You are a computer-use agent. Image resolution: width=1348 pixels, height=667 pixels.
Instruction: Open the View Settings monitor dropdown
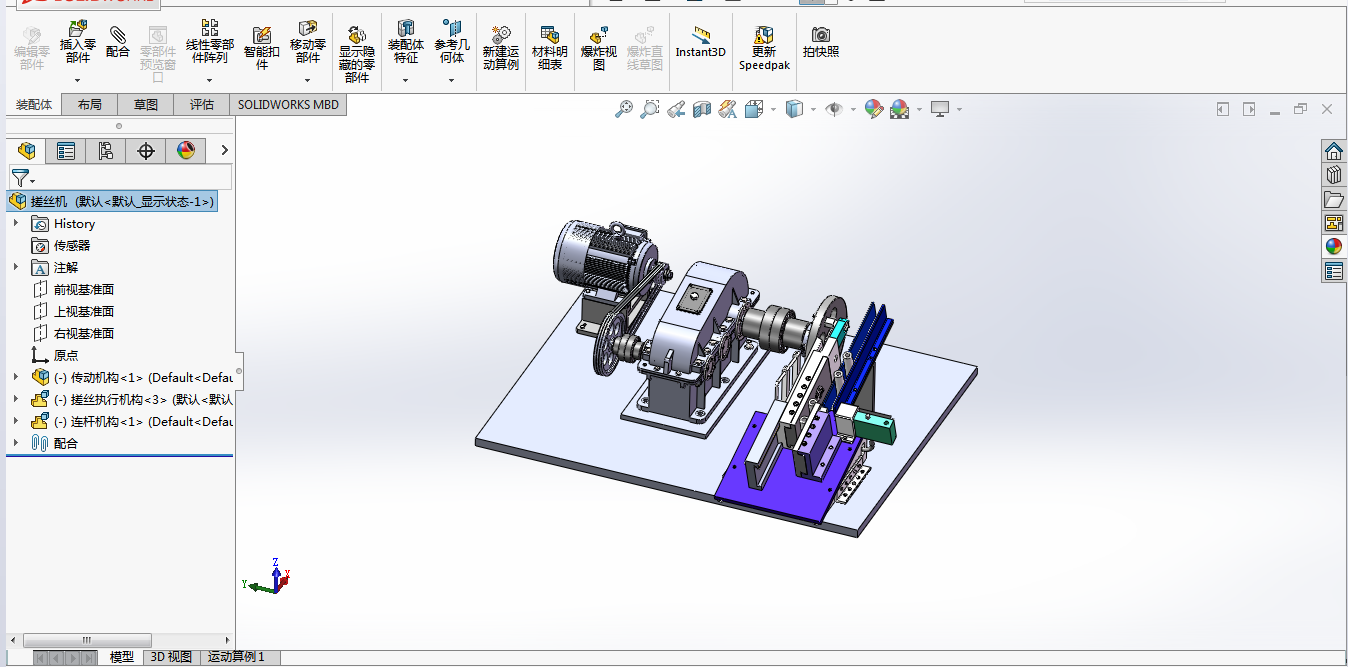(959, 109)
